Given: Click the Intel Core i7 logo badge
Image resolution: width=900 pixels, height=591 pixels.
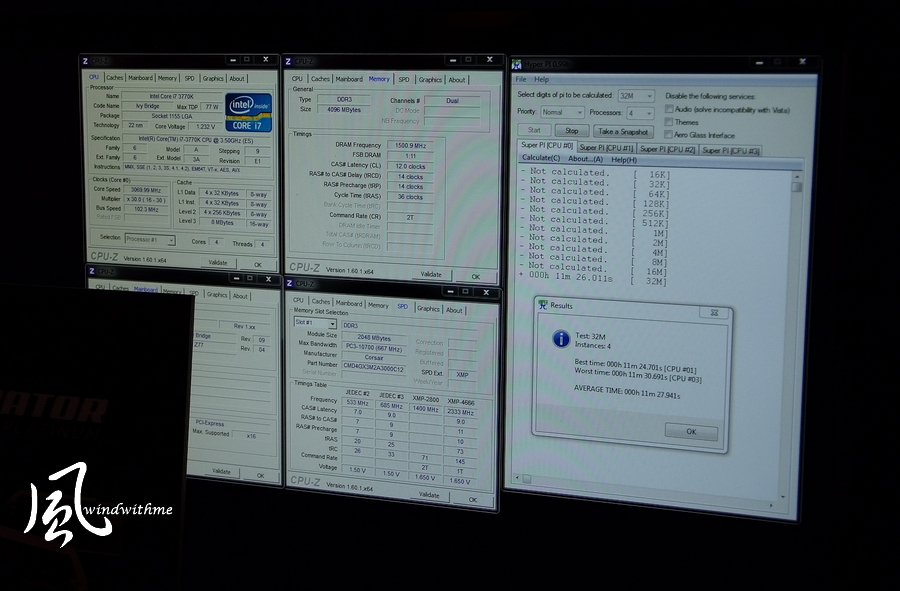Looking at the screenshot, I should [249, 112].
